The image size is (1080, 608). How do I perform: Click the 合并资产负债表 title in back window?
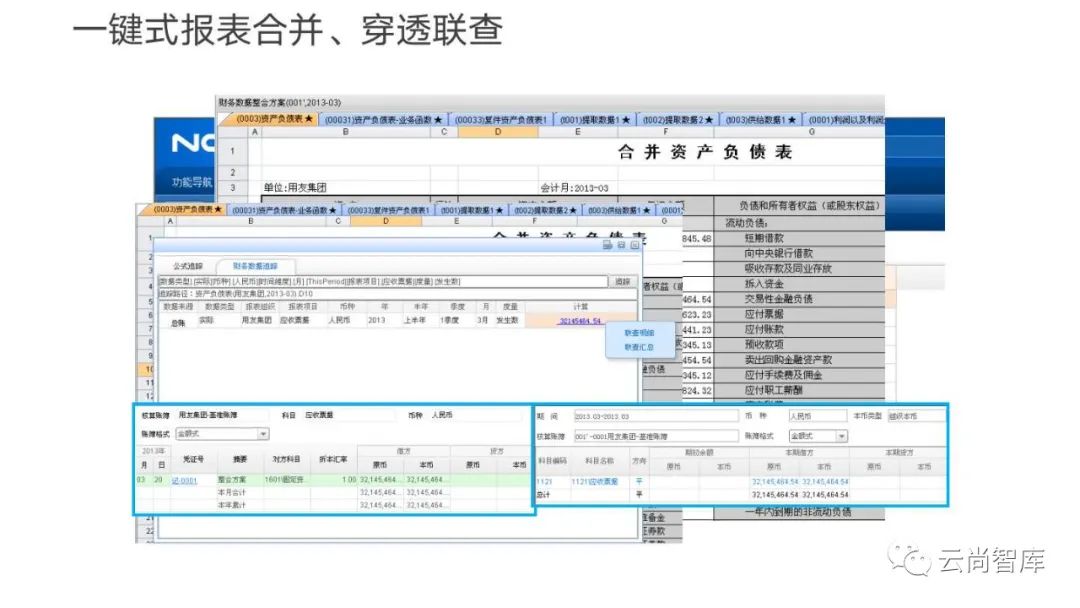(705, 152)
